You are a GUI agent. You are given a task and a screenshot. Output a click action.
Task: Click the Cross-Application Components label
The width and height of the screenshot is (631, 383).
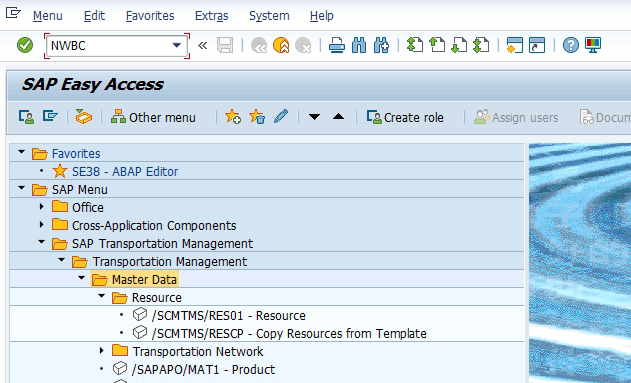pyautogui.click(x=154, y=225)
